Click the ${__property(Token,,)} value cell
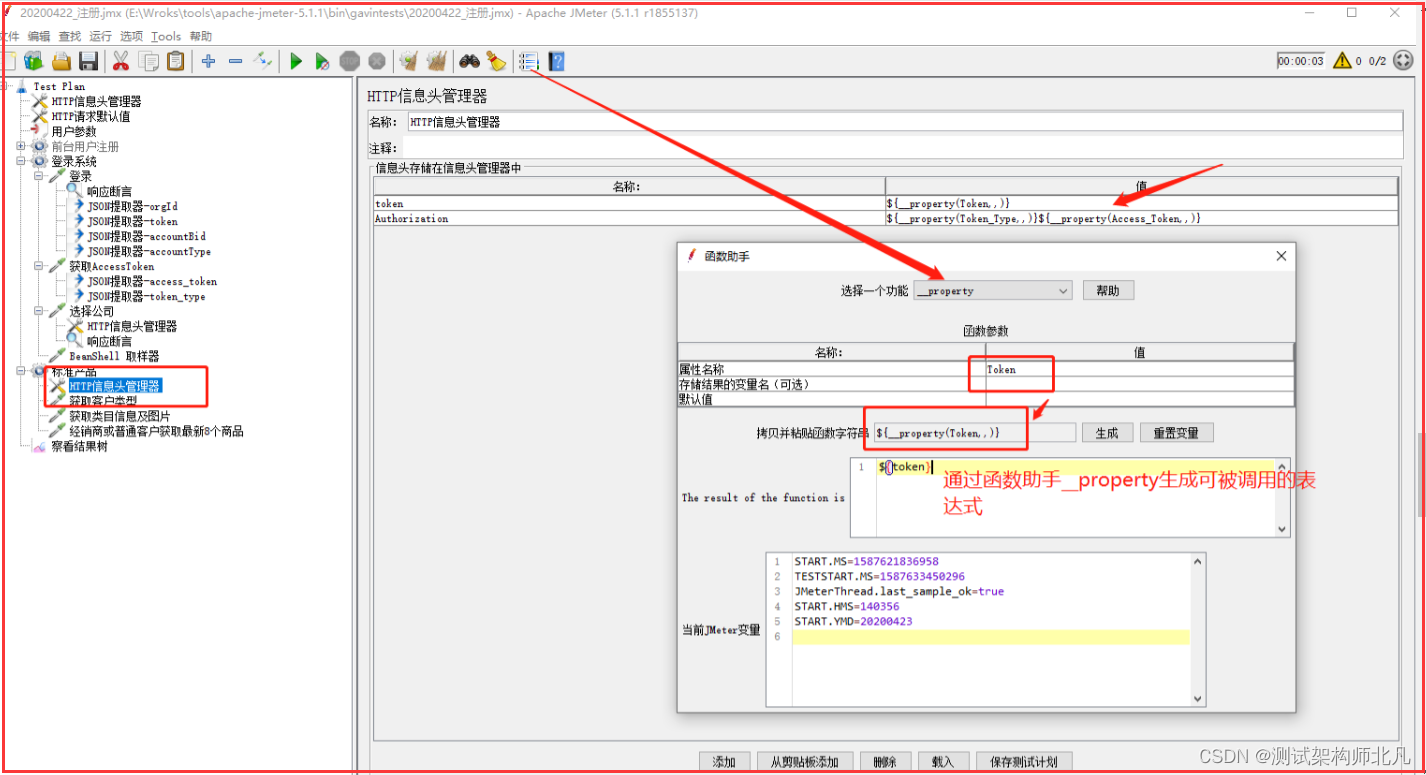This screenshot has width=1426, height=775. pyautogui.click(x=1141, y=203)
